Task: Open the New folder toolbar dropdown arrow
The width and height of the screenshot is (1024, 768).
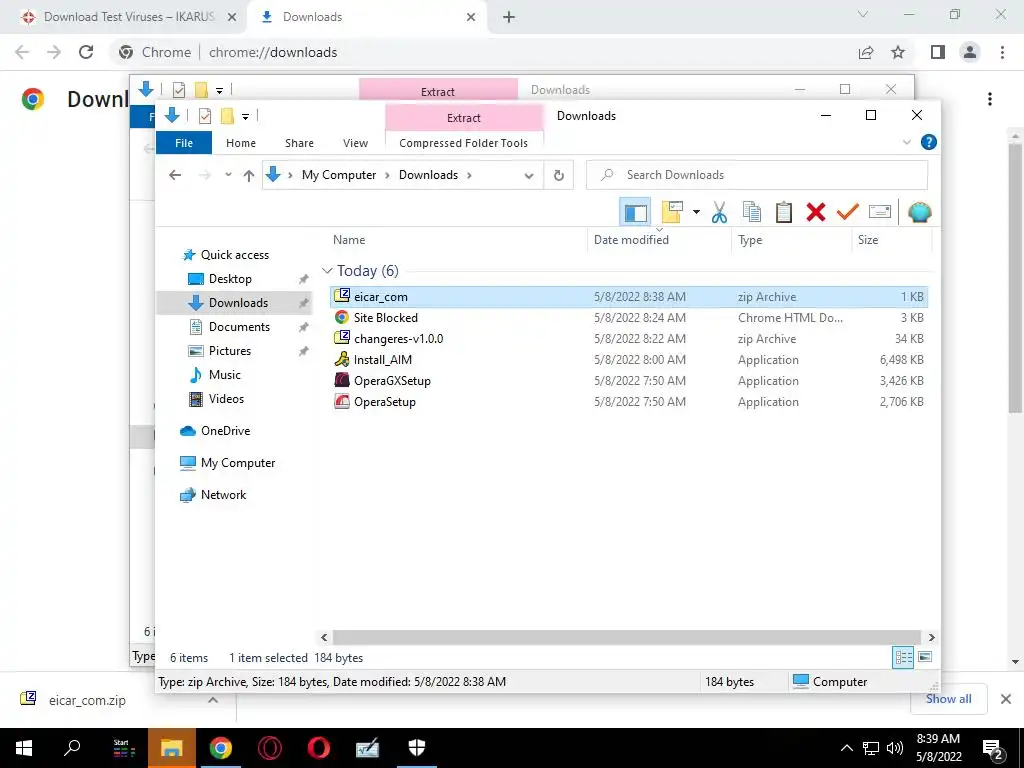Action: point(696,212)
